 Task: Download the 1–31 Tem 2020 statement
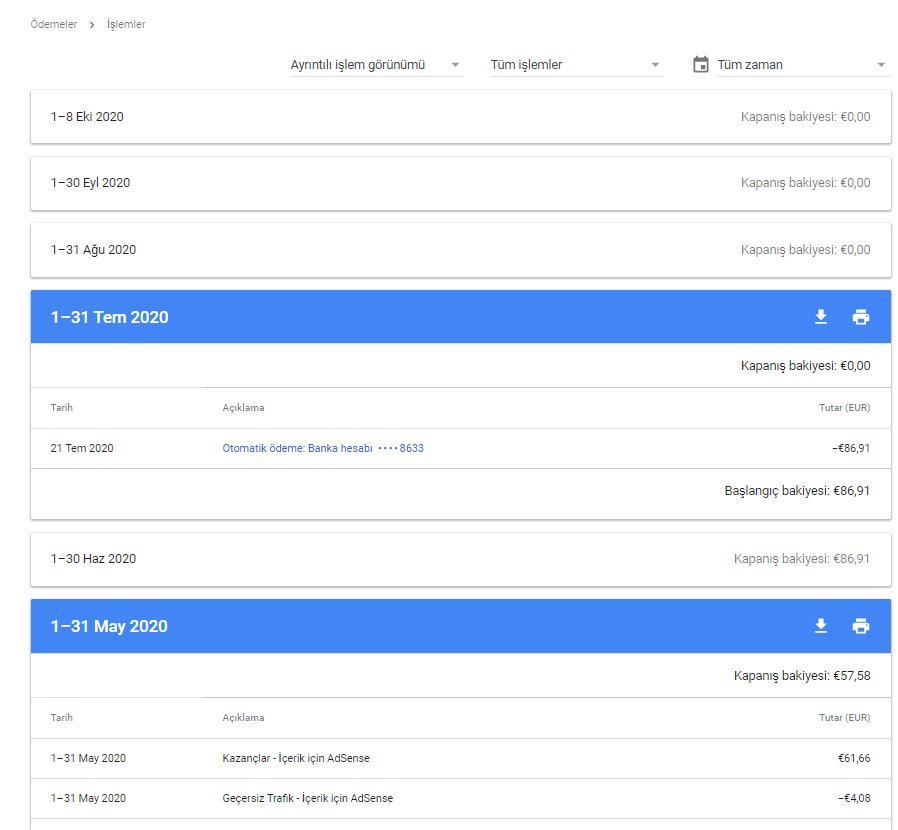[821, 317]
